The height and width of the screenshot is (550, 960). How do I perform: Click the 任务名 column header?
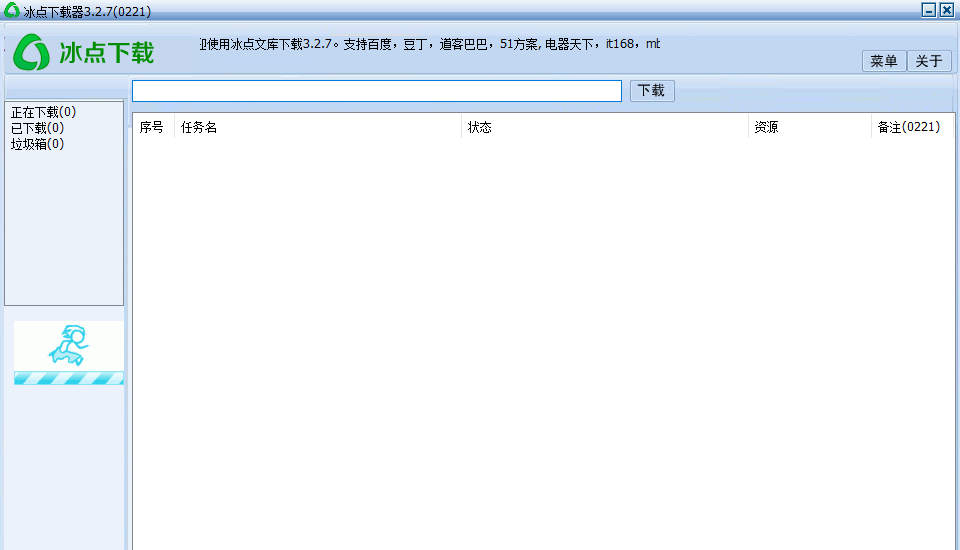click(x=200, y=127)
